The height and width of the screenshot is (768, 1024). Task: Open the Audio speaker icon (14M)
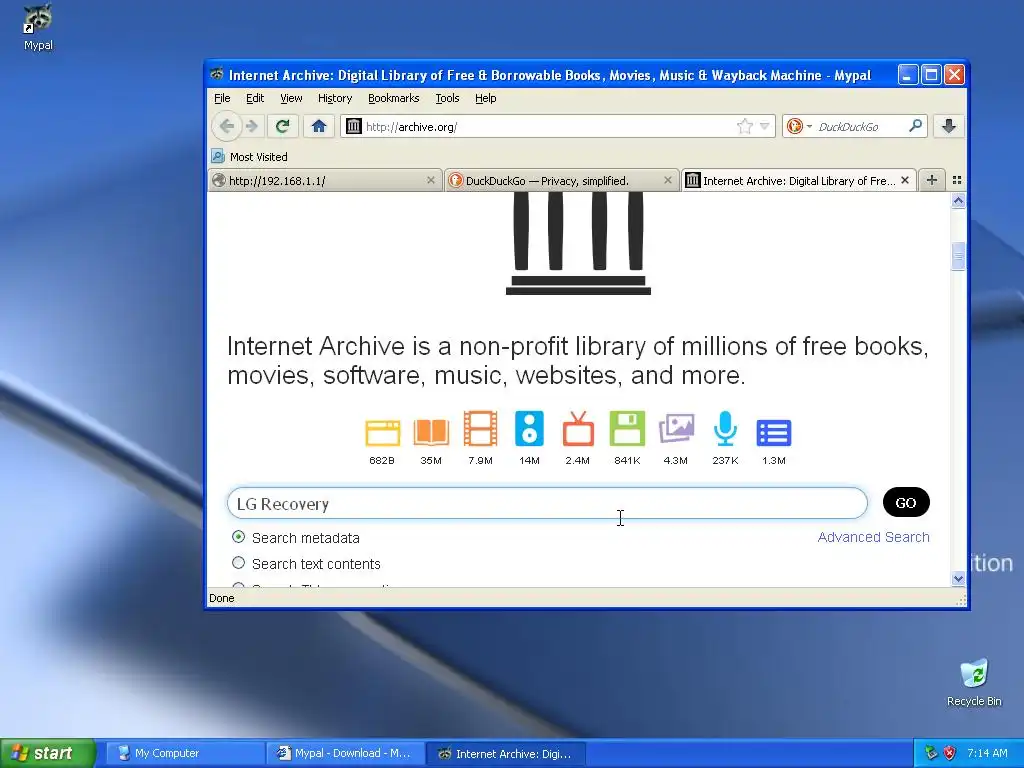(x=529, y=429)
